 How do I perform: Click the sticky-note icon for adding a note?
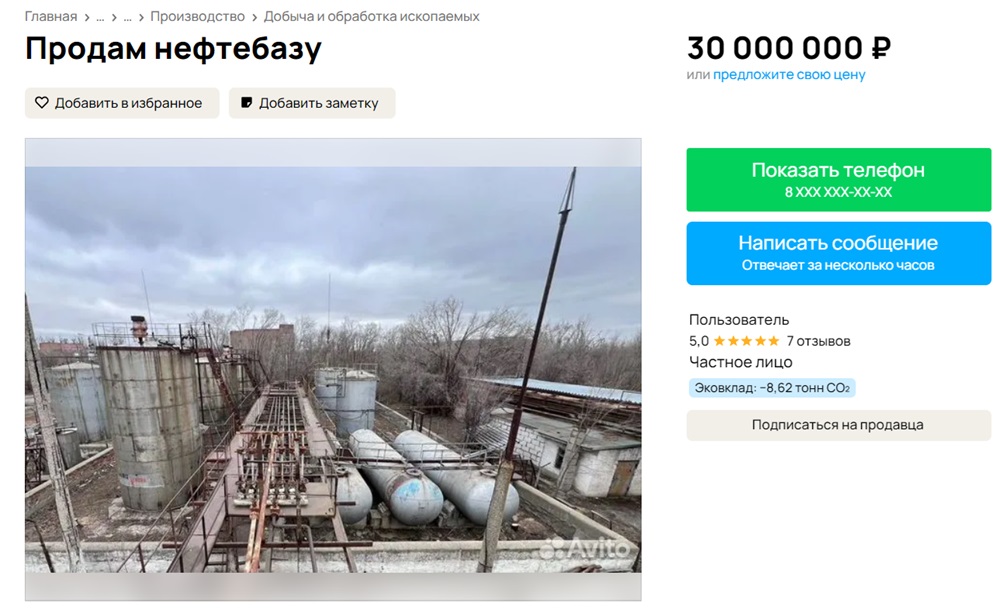point(247,103)
